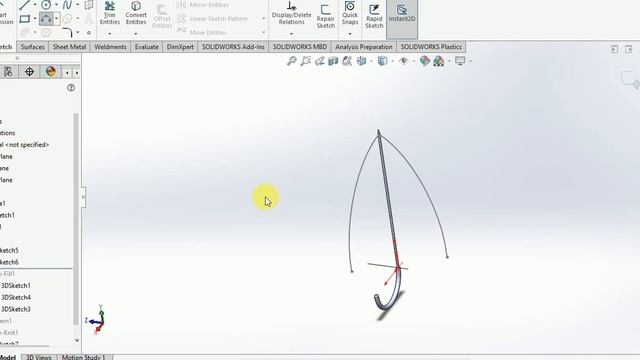Select the Spline sketch tool
640x360 pixels.
pyautogui.click(x=67, y=5)
